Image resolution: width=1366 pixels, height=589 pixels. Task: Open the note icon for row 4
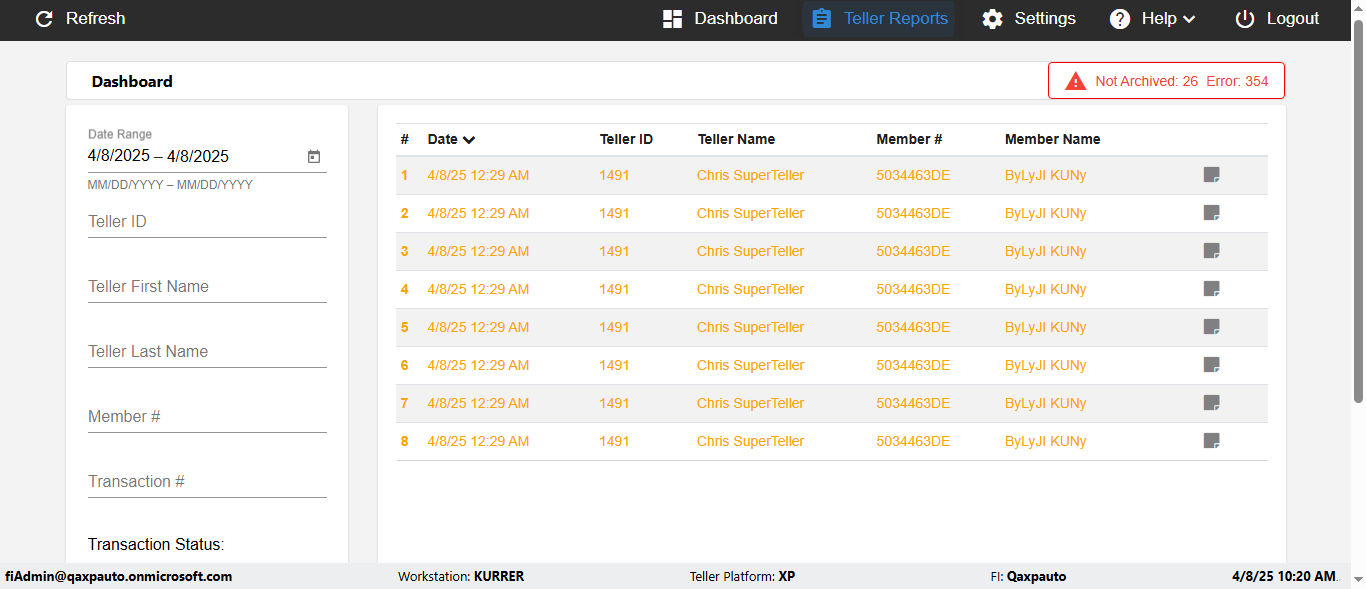(x=1211, y=289)
